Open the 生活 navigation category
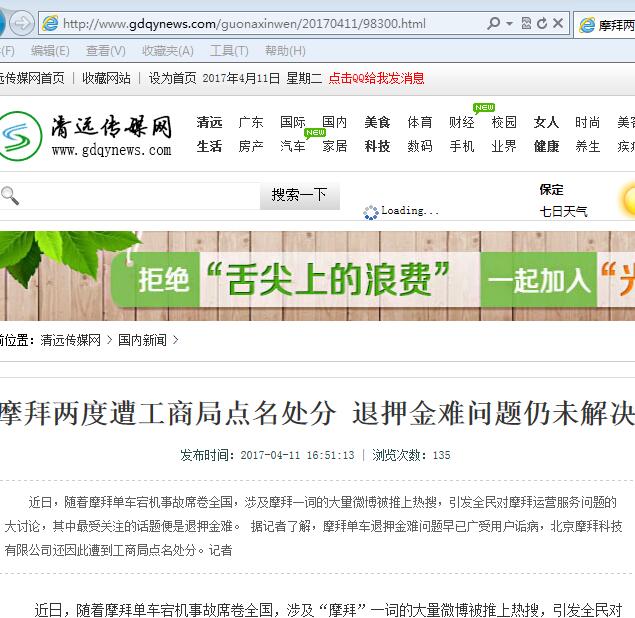635x618 pixels. (x=209, y=146)
